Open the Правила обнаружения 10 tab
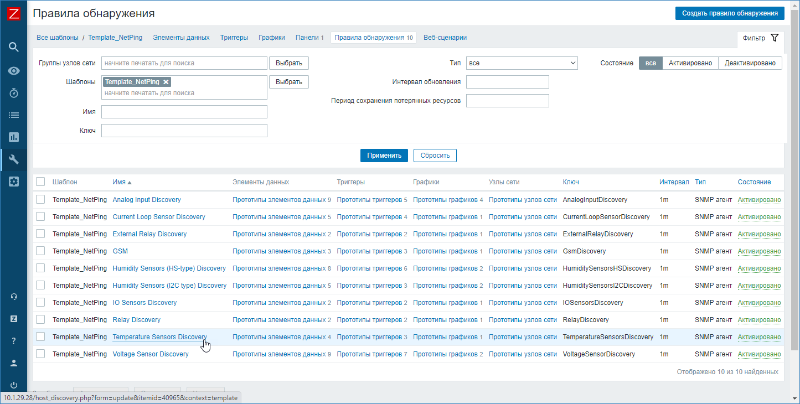Screen dimensions: 800x404 [373, 38]
